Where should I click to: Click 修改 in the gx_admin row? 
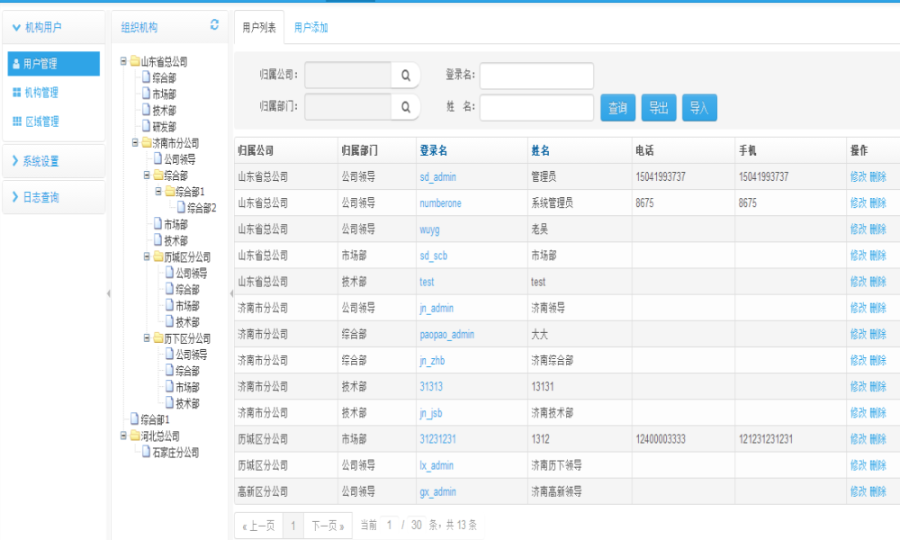[x=858, y=492]
